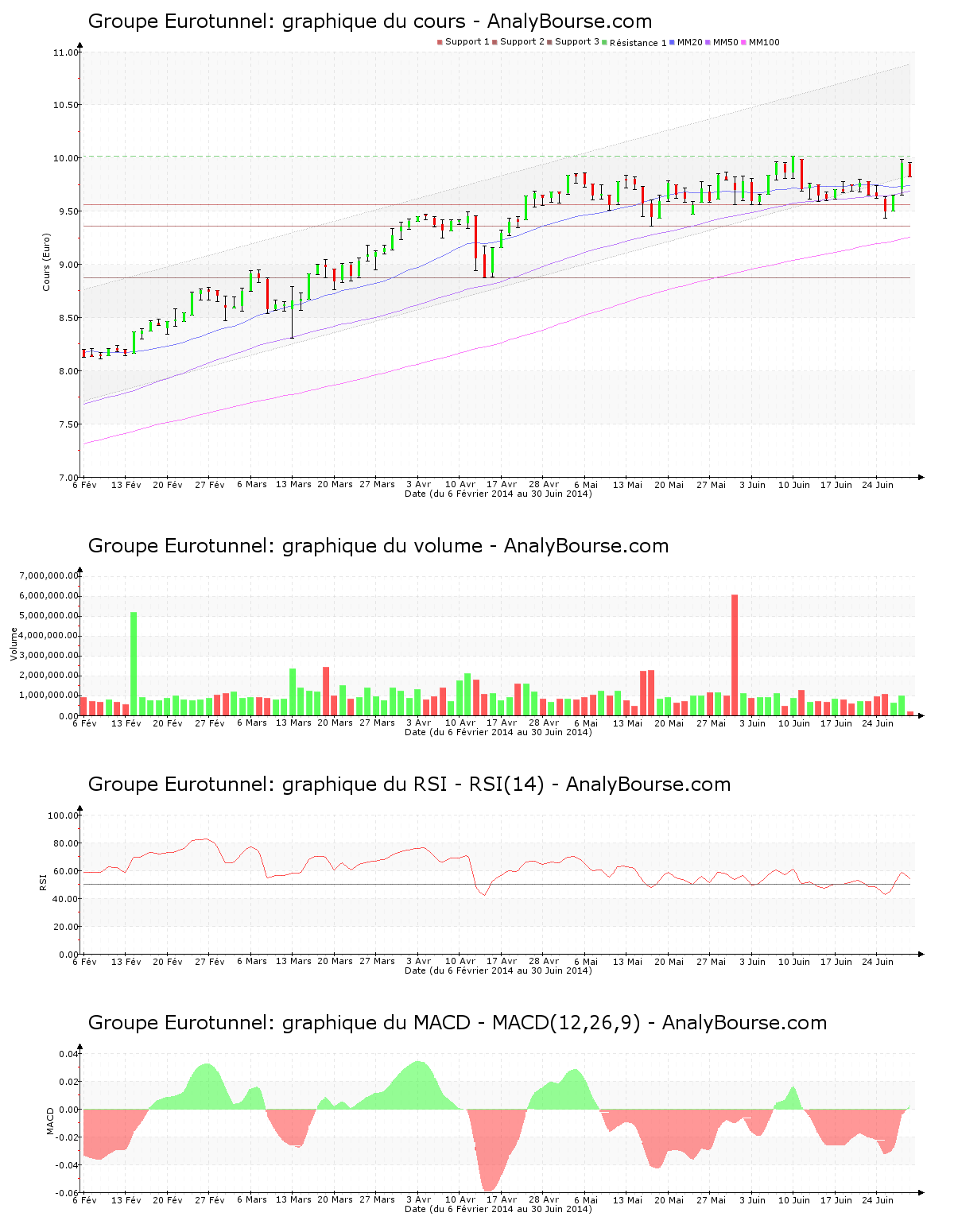Click the 'Volume' vertical axis label
Screen dimensions: 954x1232
(14, 644)
